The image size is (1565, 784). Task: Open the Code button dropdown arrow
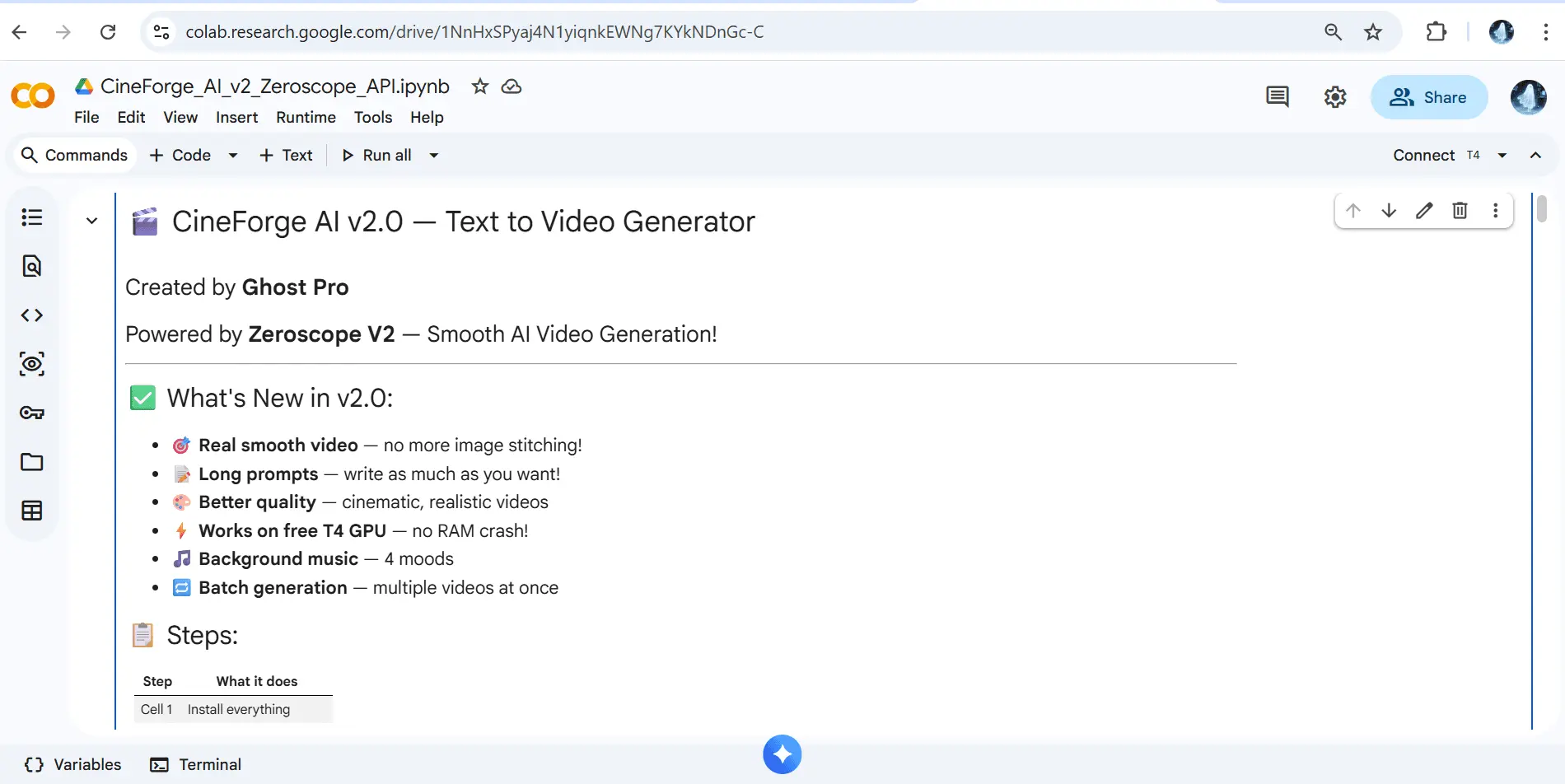pos(233,156)
